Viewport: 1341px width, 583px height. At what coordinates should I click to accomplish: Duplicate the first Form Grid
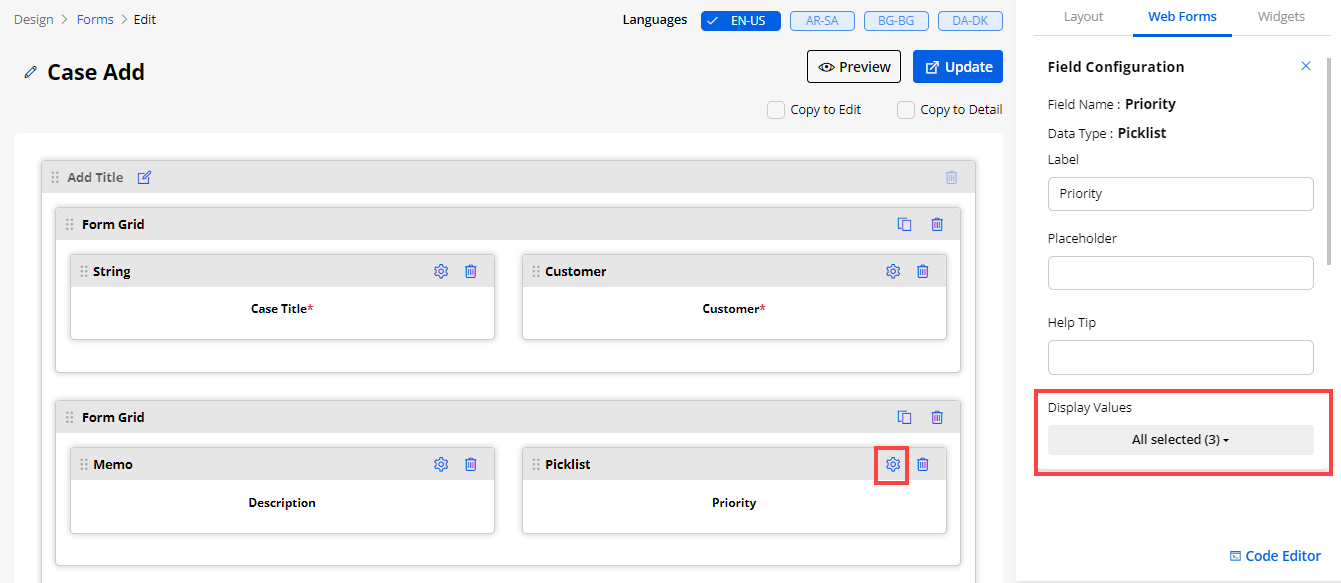pos(904,224)
